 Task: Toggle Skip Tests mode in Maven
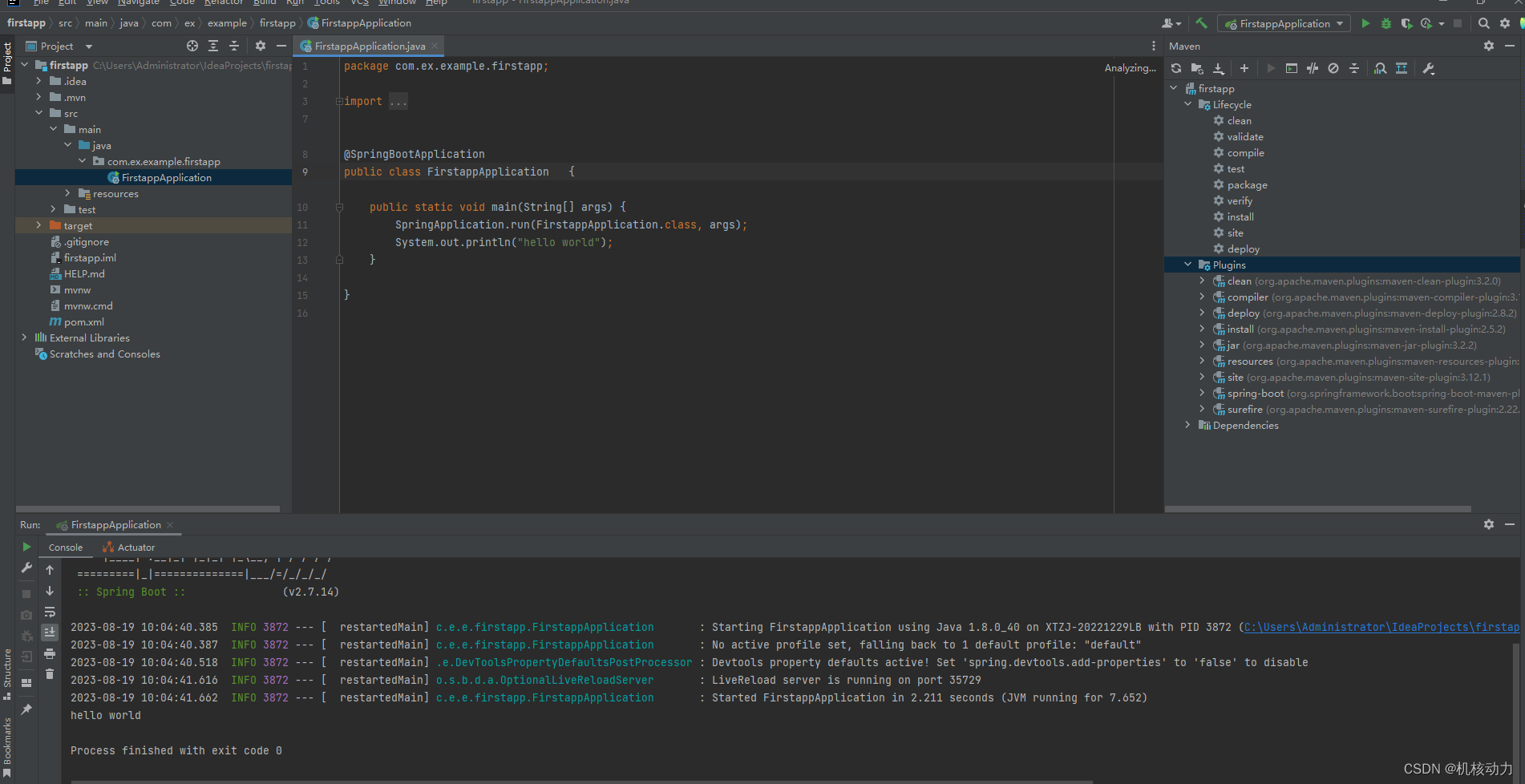[1333, 68]
